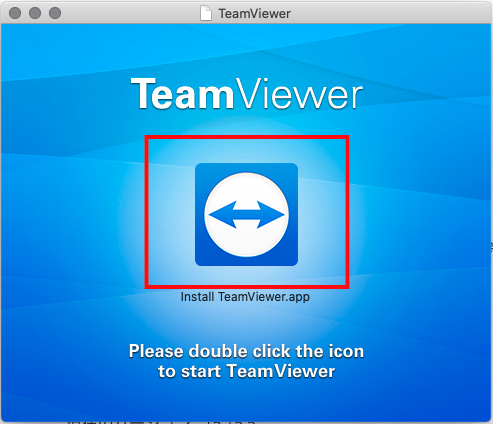Click the document proxy icon in title bar
Screen dimensions: 493x424
[x=206, y=13]
